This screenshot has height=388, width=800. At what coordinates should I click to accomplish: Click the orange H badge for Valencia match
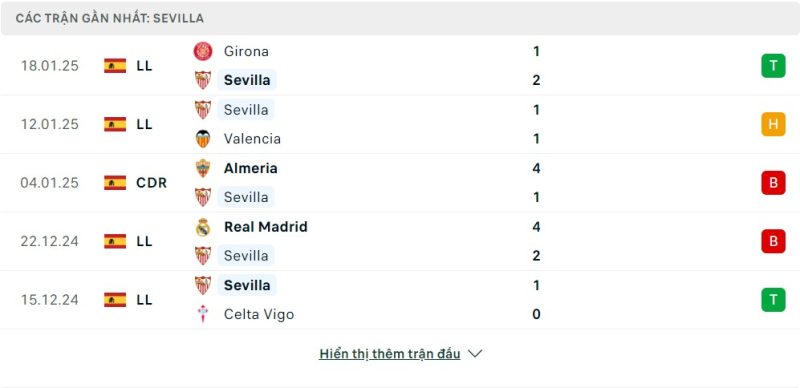pyautogui.click(x=773, y=124)
